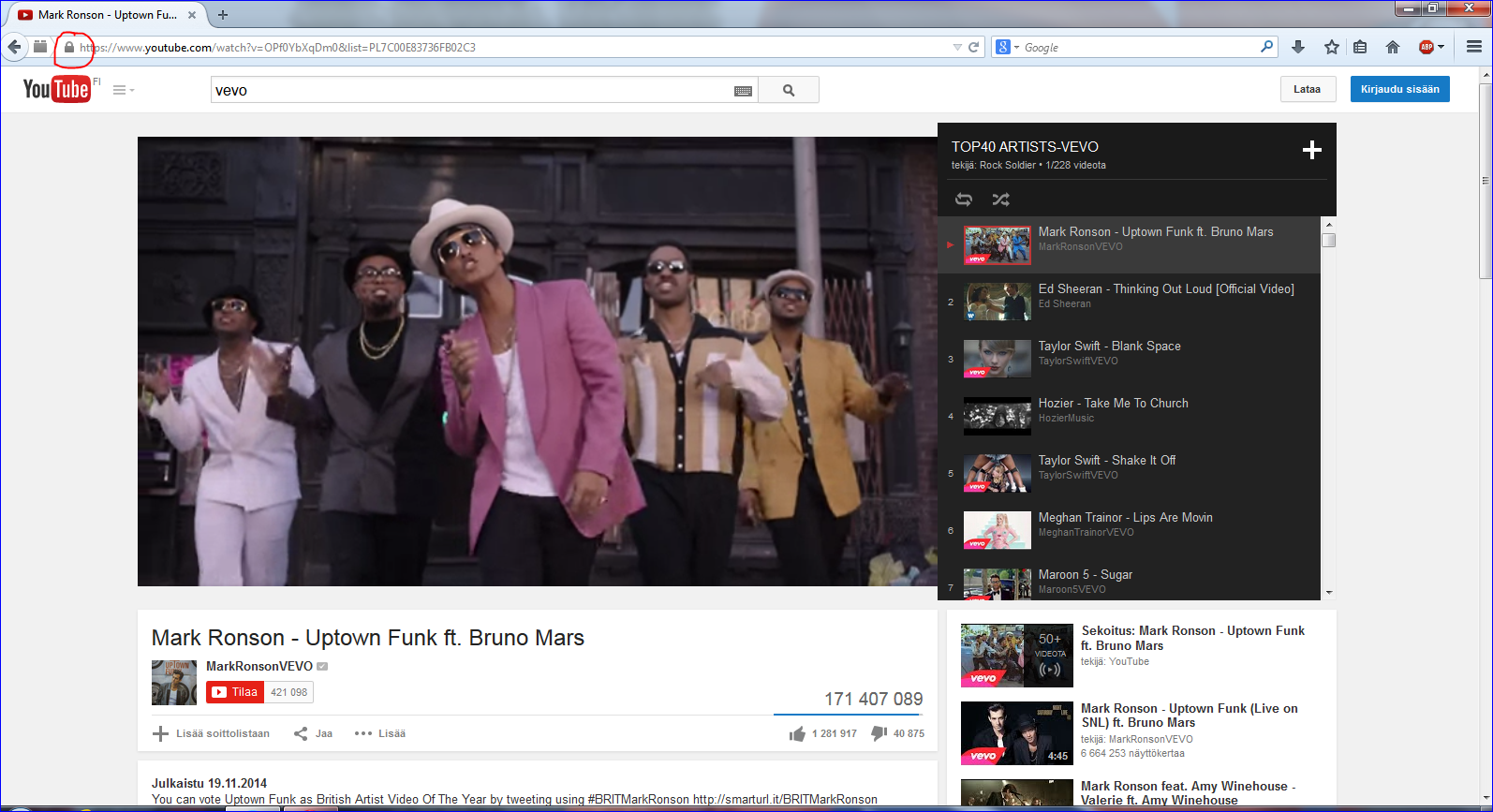
Task: Show the bookmarks list icon
Action: click(1360, 47)
